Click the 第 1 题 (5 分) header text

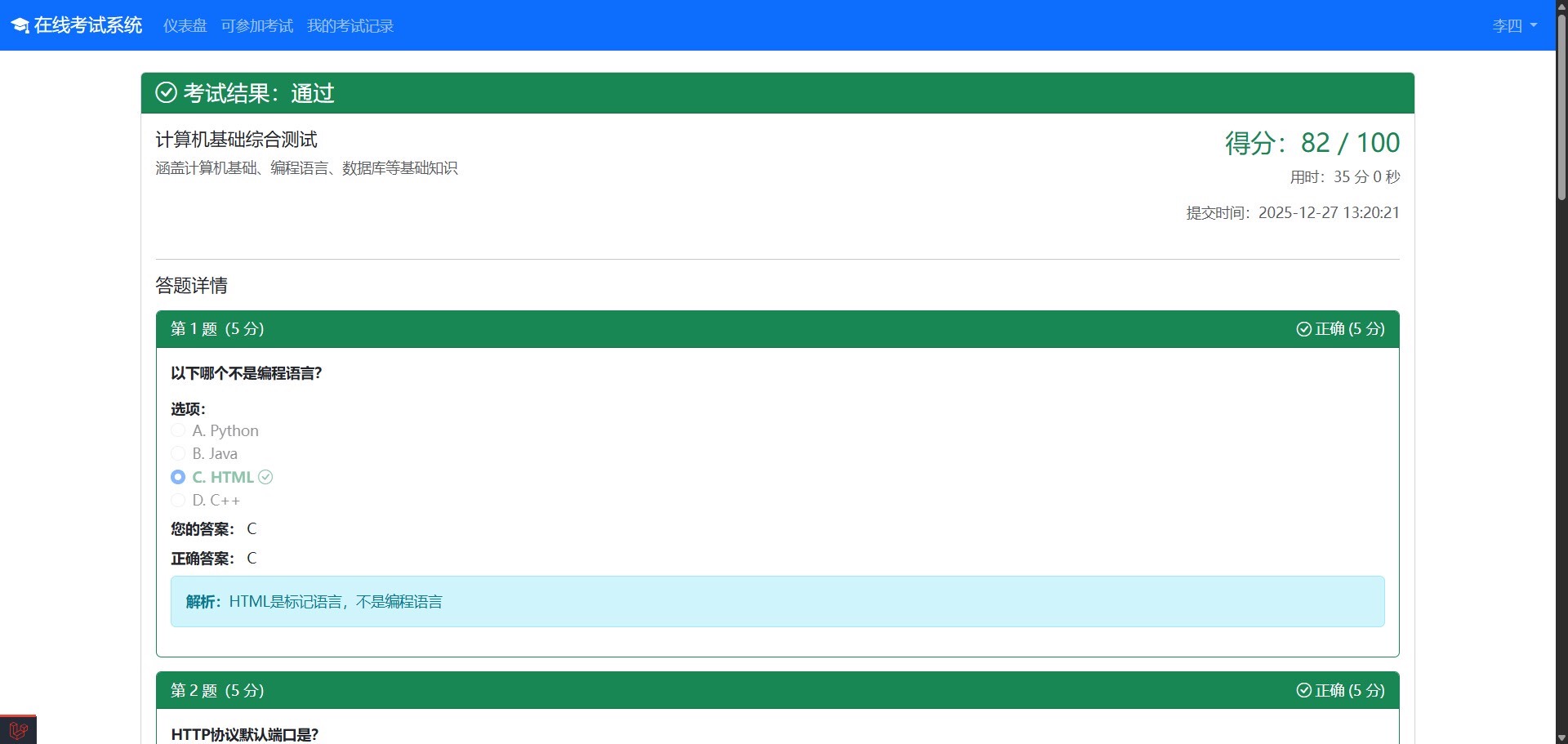tap(217, 329)
